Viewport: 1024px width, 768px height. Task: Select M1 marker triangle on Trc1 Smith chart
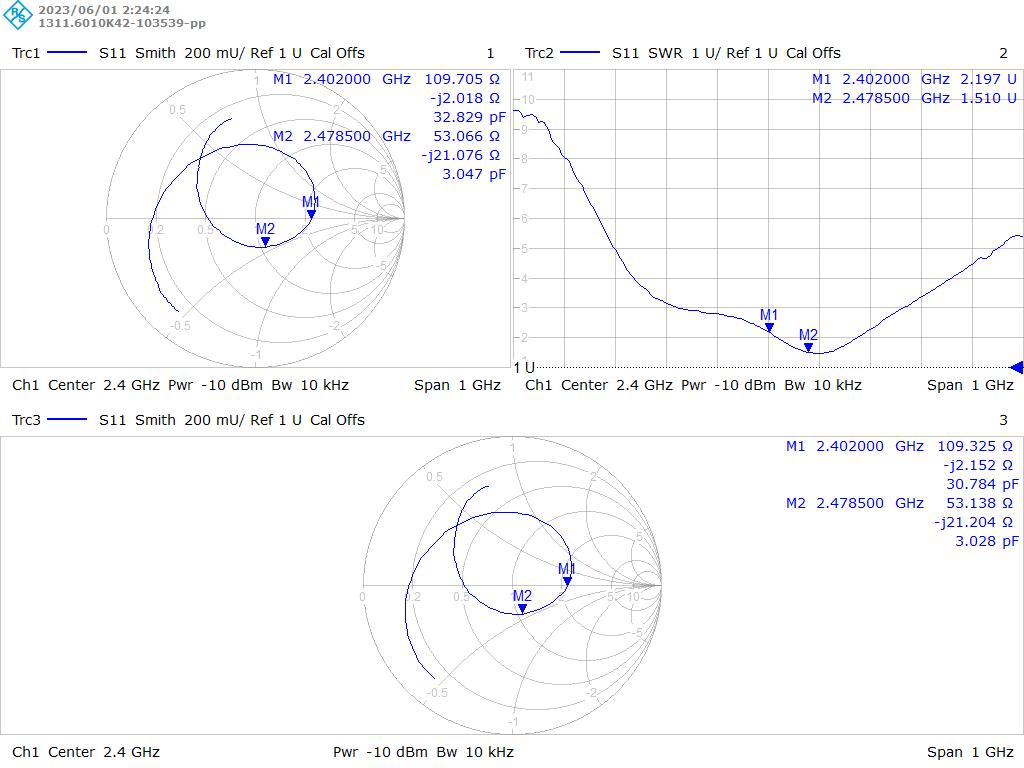click(x=312, y=214)
